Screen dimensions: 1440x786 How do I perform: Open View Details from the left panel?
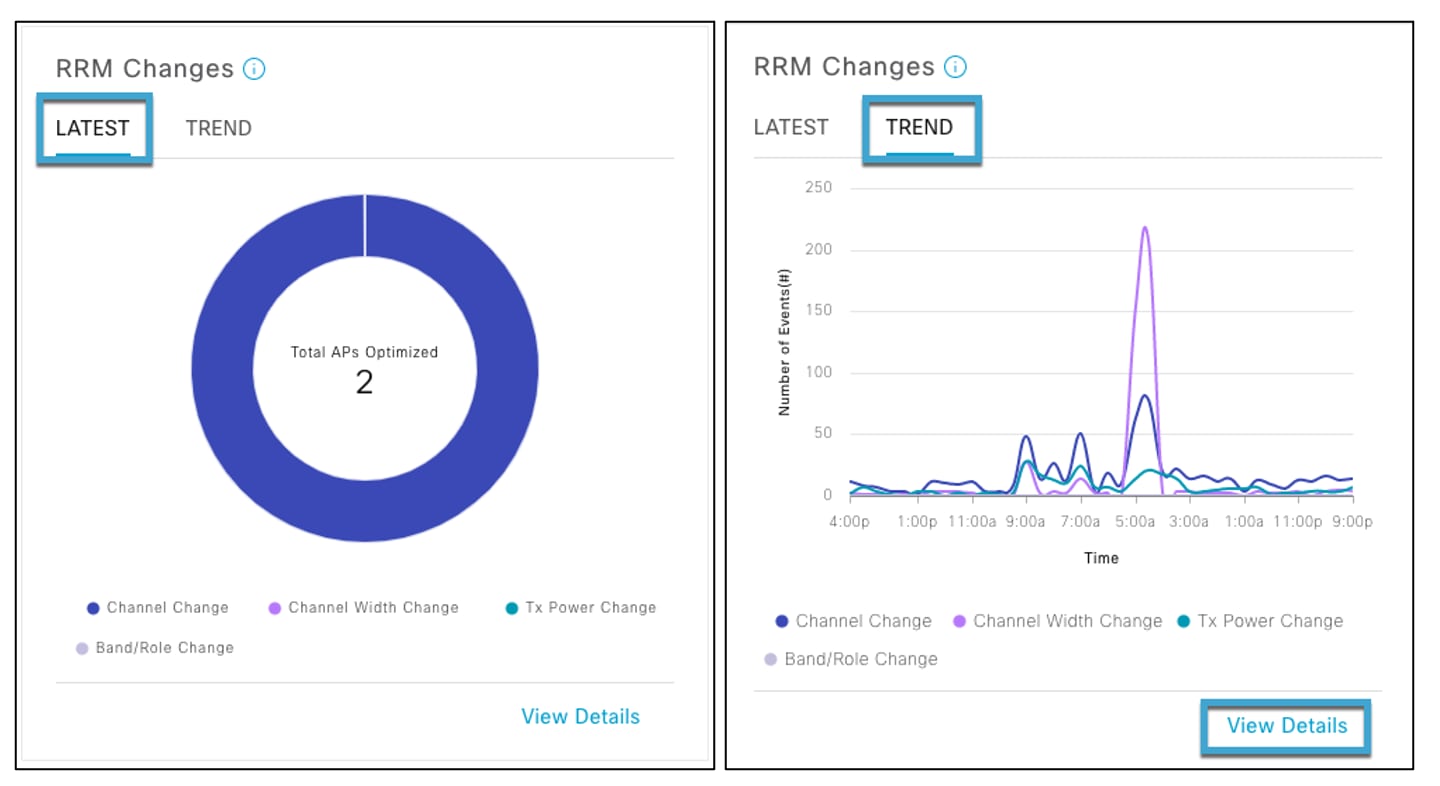point(580,716)
